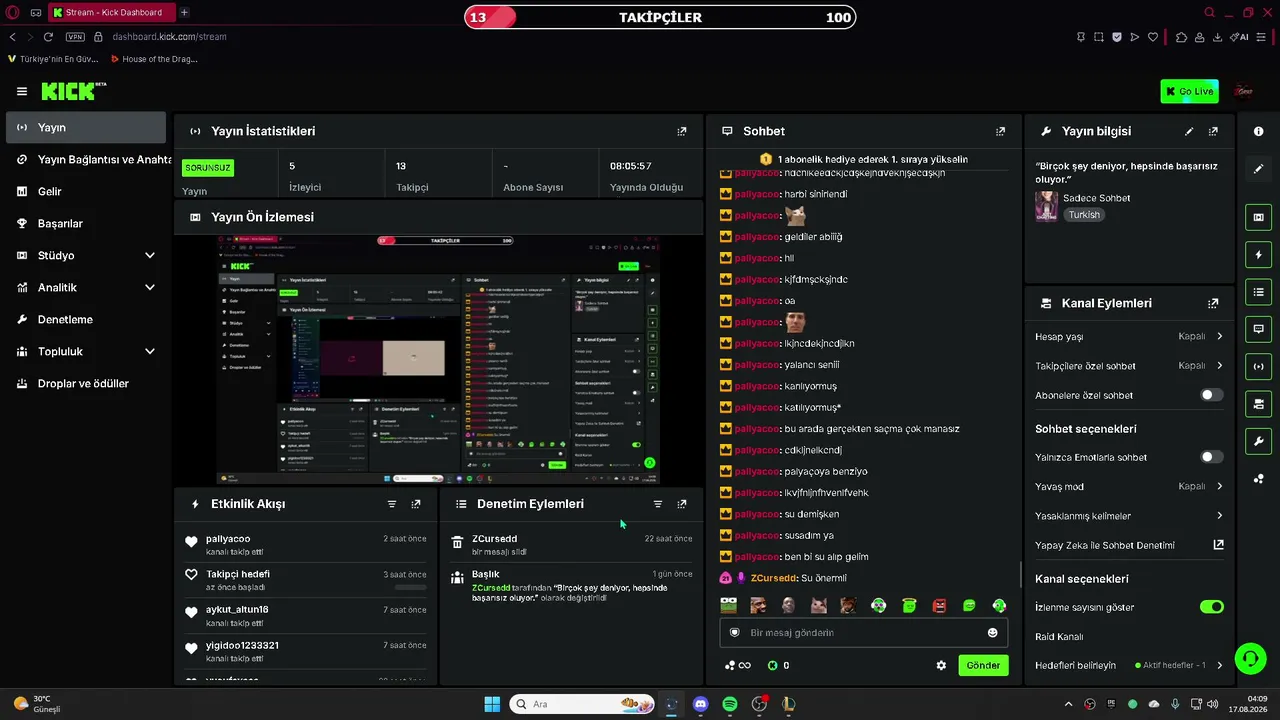The width and height of the screenshot is (1280, 720).
Task: Open Yavaş mod setting chevron
Action: (1219, 486)
